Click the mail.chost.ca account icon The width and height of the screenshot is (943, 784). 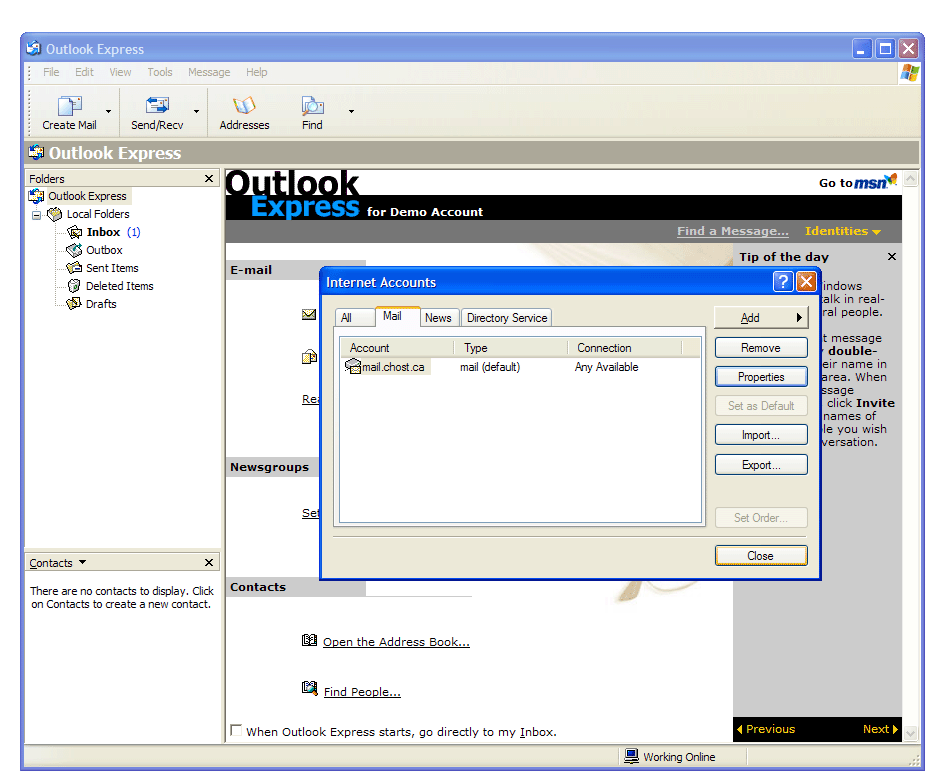point(353,366)
